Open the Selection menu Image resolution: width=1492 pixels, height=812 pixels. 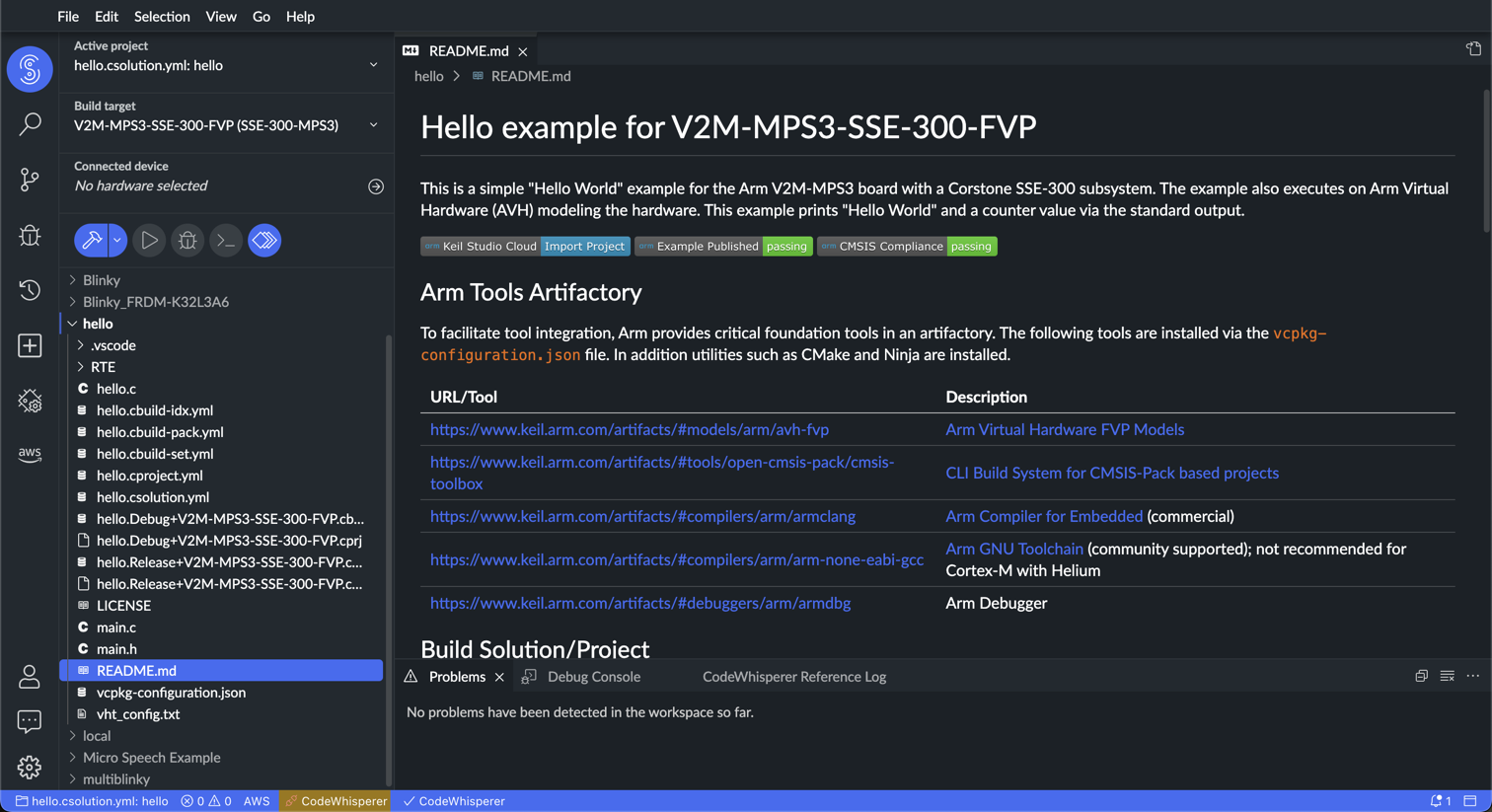click(162, 17)
